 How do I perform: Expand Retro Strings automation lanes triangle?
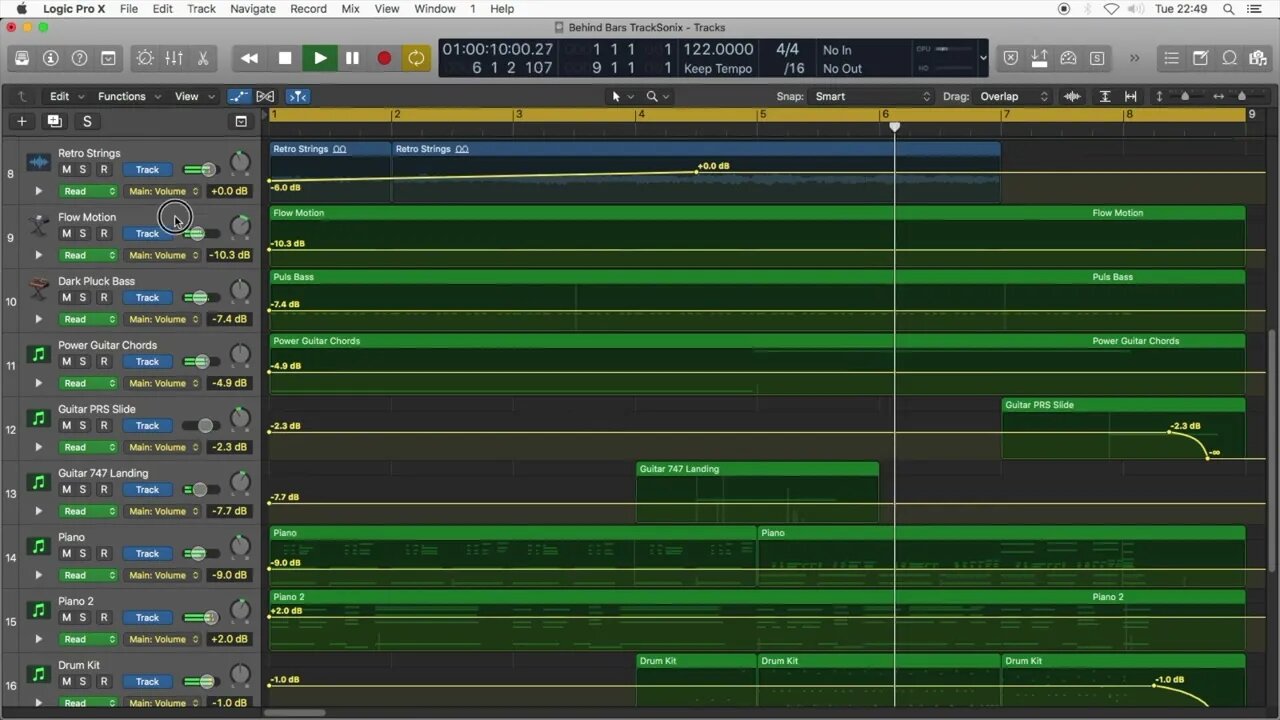(39, 191)
